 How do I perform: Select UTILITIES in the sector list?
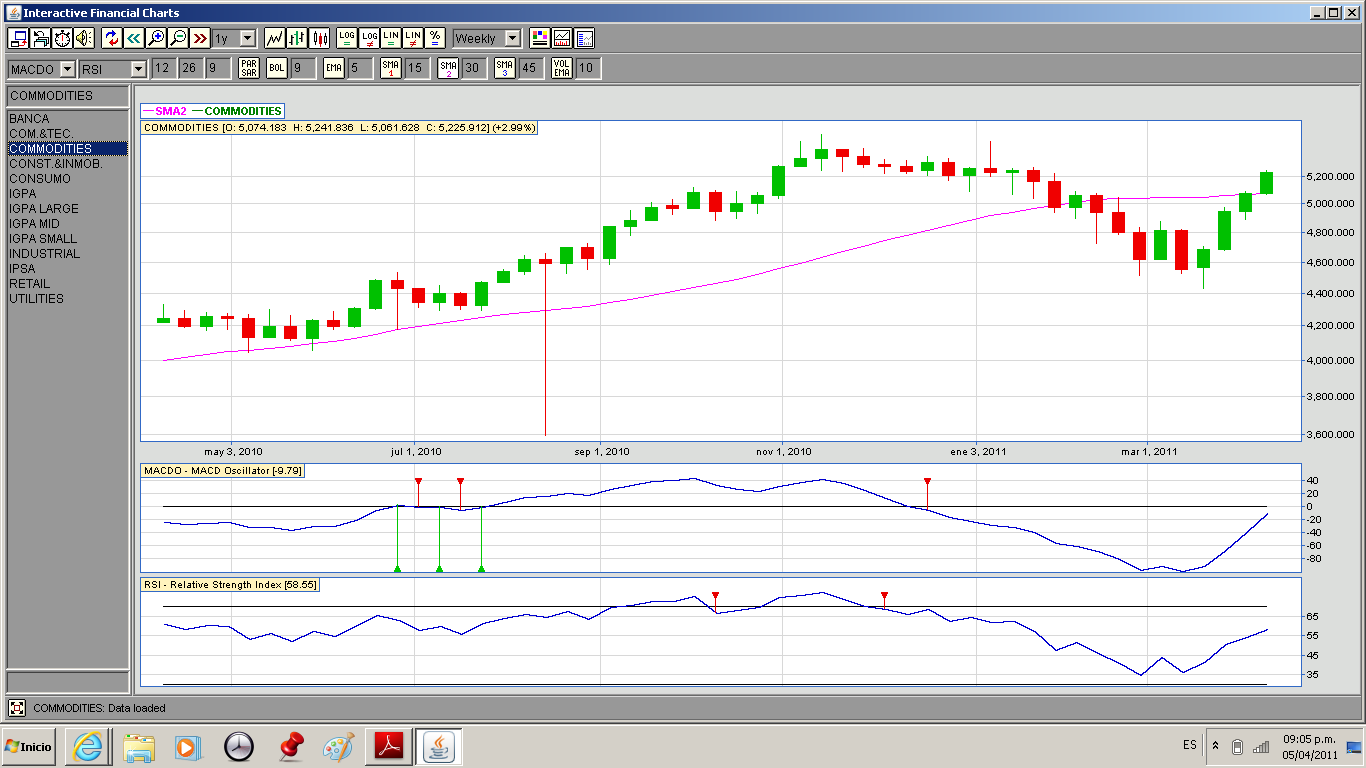pos(36,299)
